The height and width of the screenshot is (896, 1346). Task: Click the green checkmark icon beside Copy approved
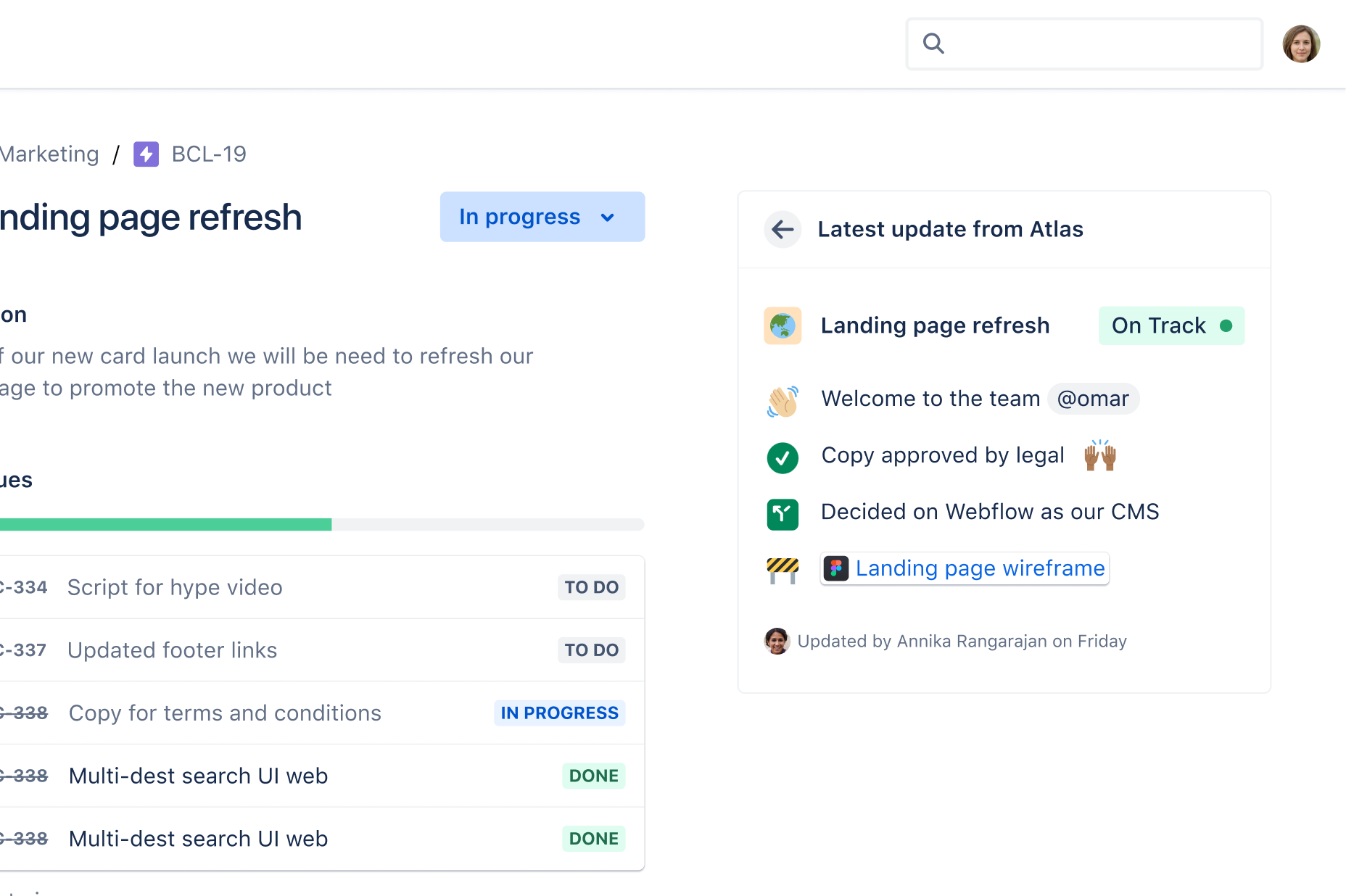[783, 457]
